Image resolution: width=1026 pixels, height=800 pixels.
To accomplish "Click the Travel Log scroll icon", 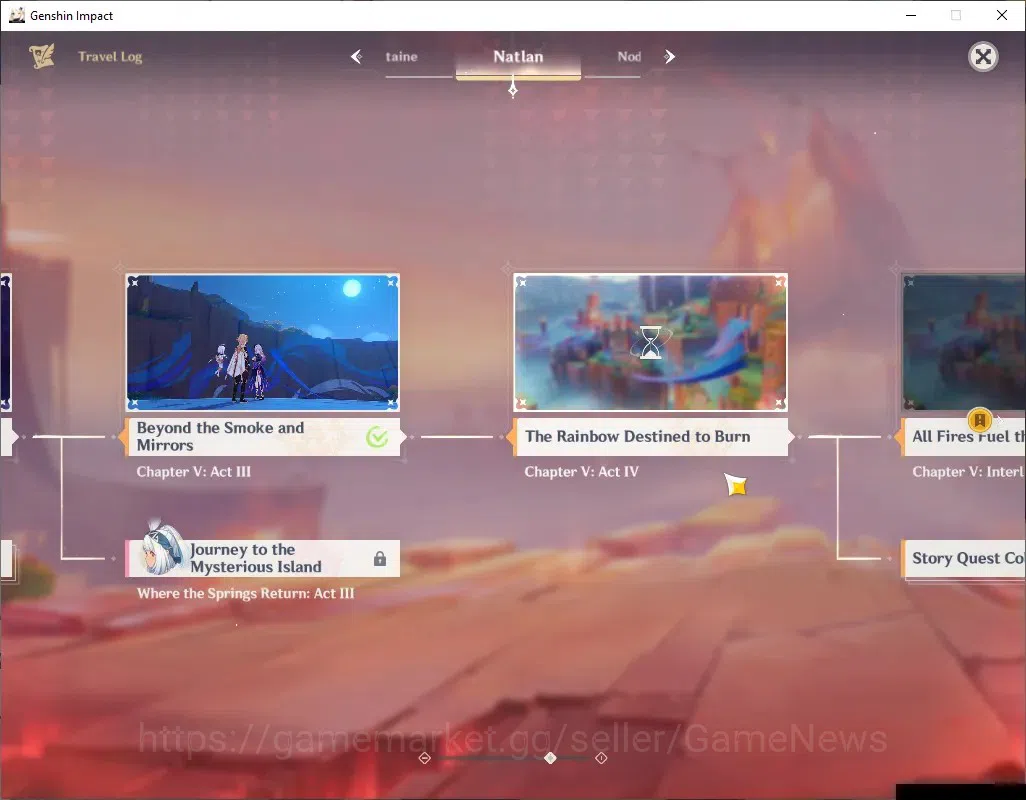I will [41, 56].
